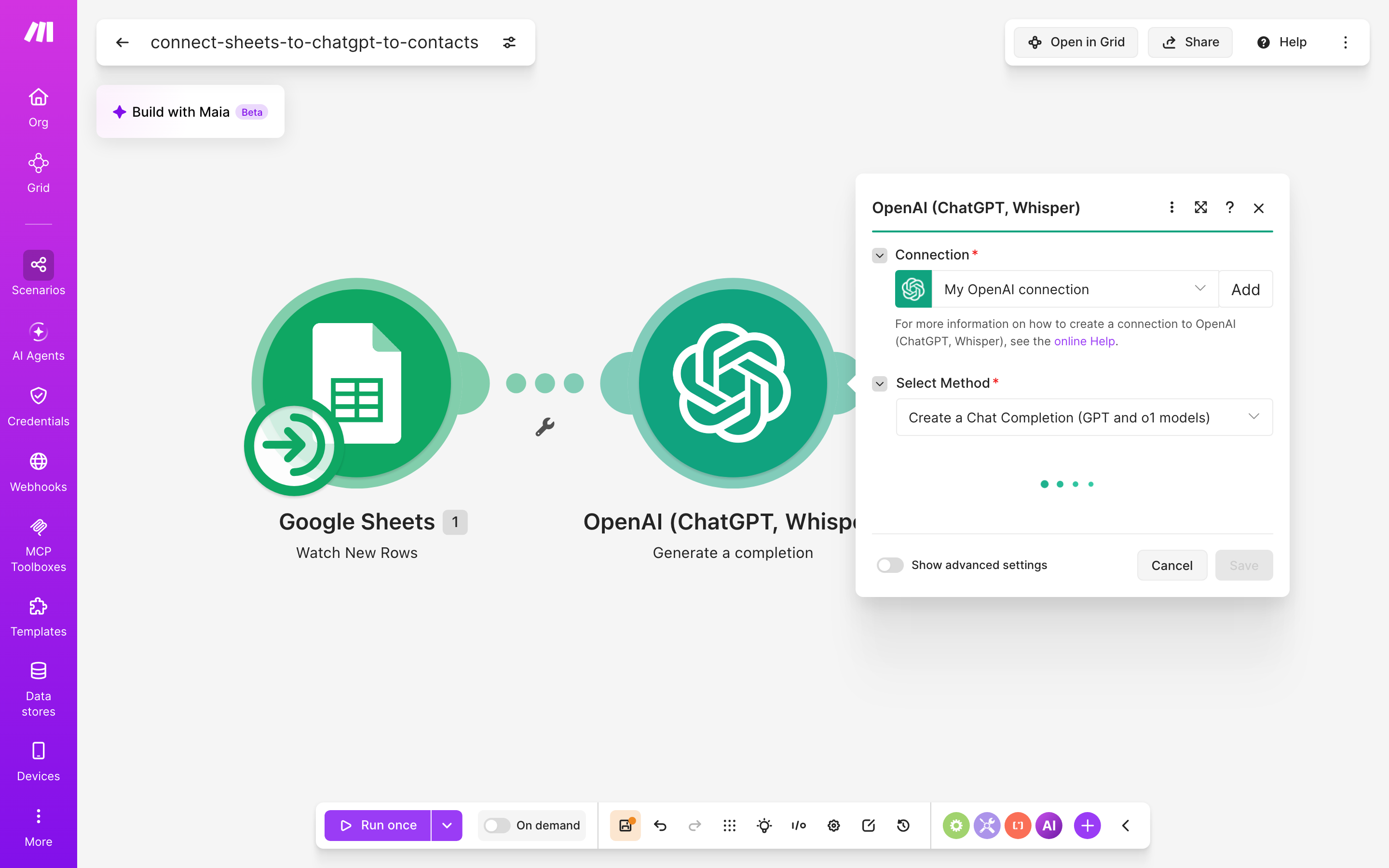This screenshot has height=868, width=1389.
Task: Open Credentials in the sidebar
Action: tap(39, 407)
